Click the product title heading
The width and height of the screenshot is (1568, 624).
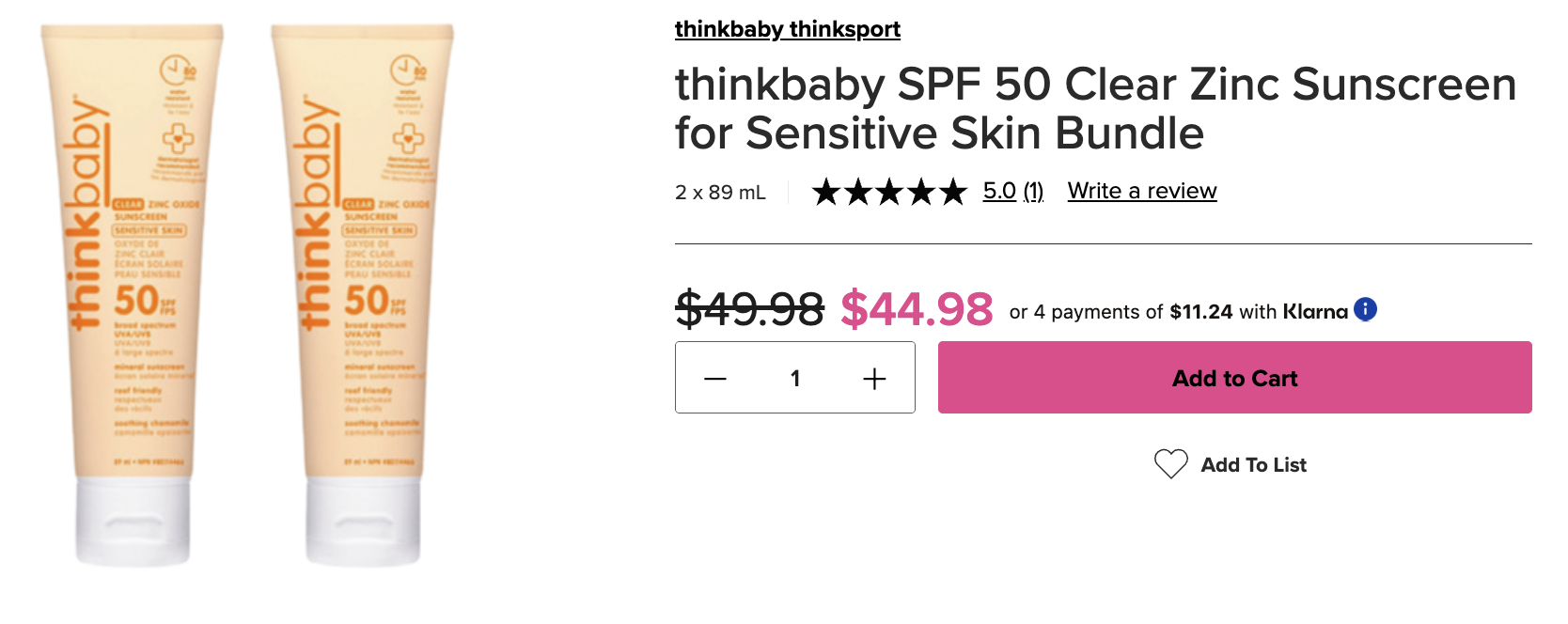[x=1096, y=108]
